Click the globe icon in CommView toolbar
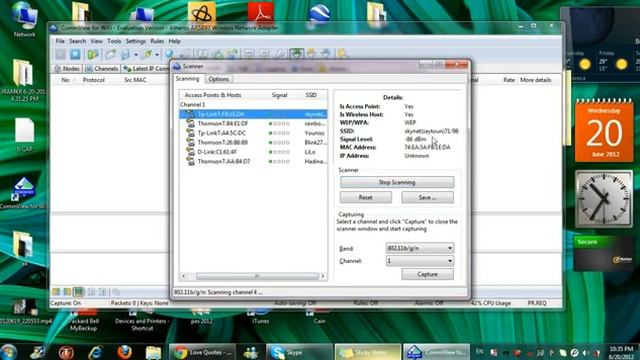 point(169,54)
